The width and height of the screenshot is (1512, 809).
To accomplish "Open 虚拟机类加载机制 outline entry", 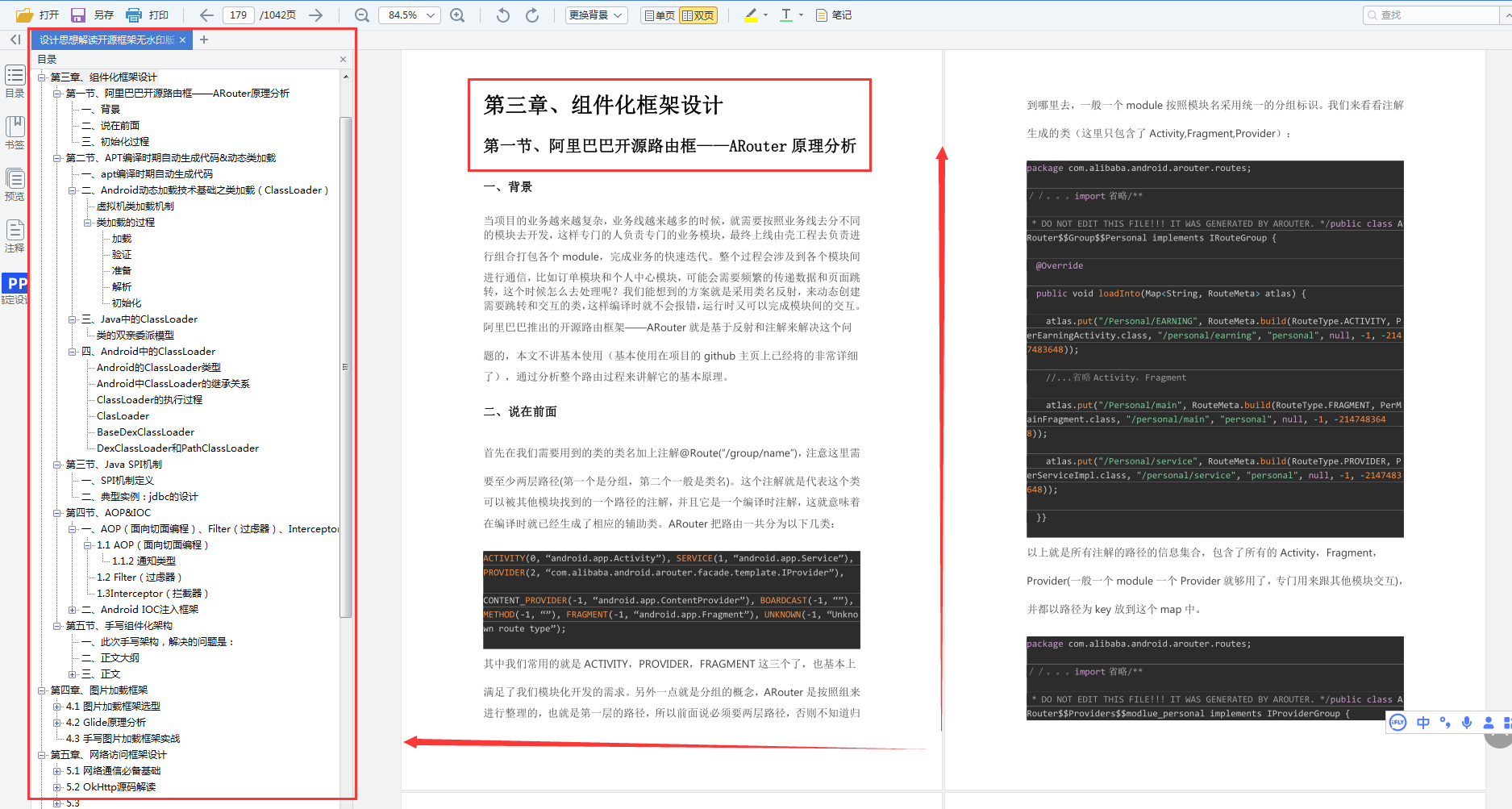I will click(x=135, y=206).
